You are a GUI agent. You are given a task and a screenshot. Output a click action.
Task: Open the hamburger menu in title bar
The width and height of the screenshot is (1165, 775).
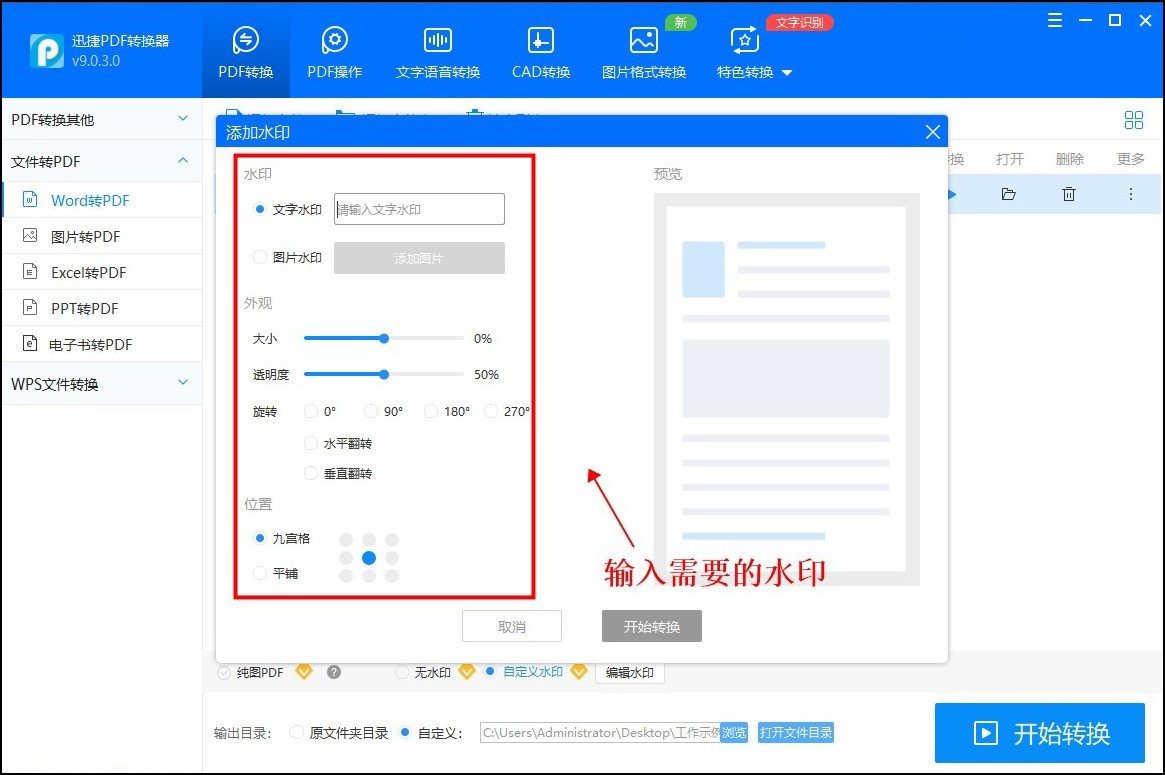point(1054,19)
